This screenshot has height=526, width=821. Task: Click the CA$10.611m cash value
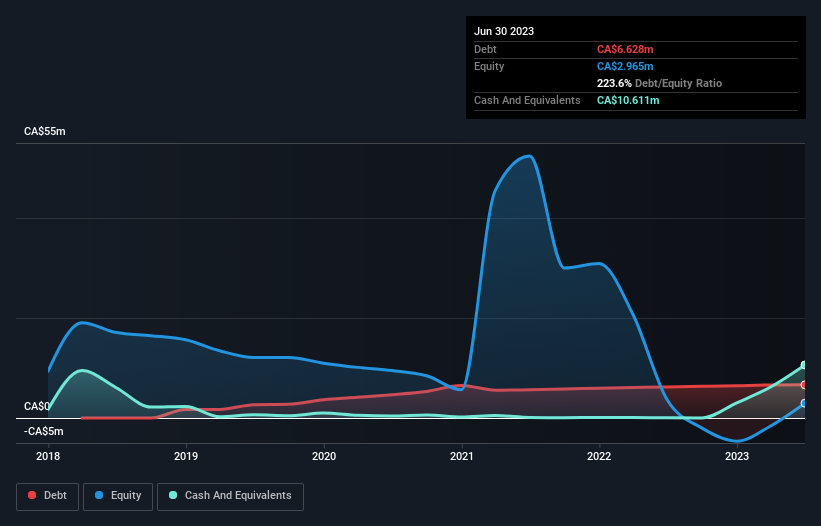click(628, 100)
